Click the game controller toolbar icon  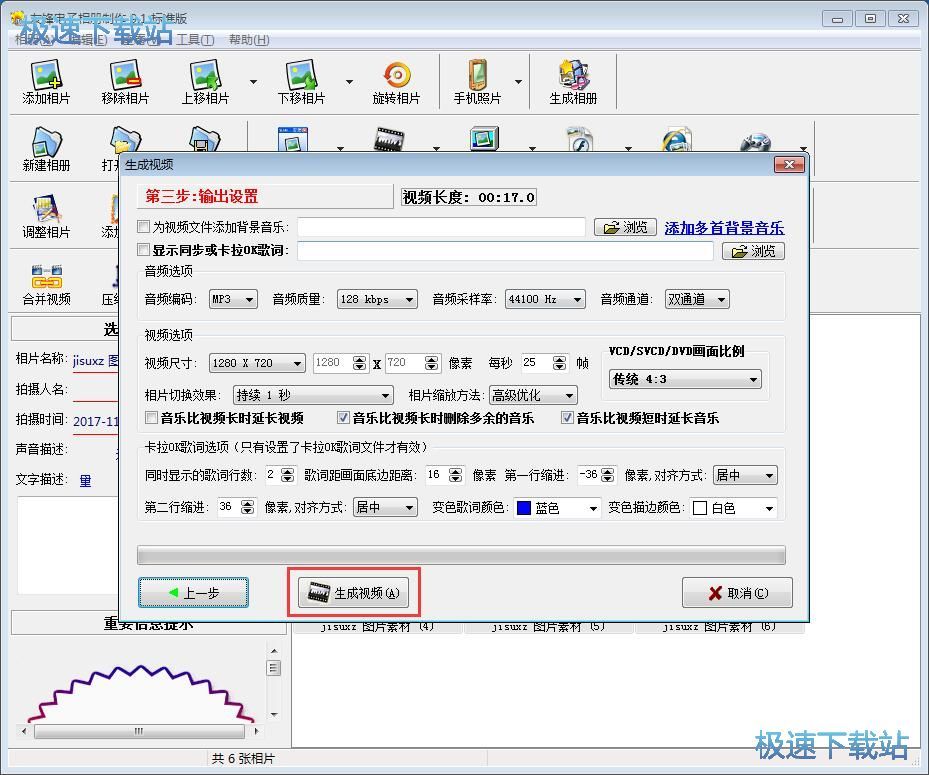pyautogui.click(x=756, y=141)
